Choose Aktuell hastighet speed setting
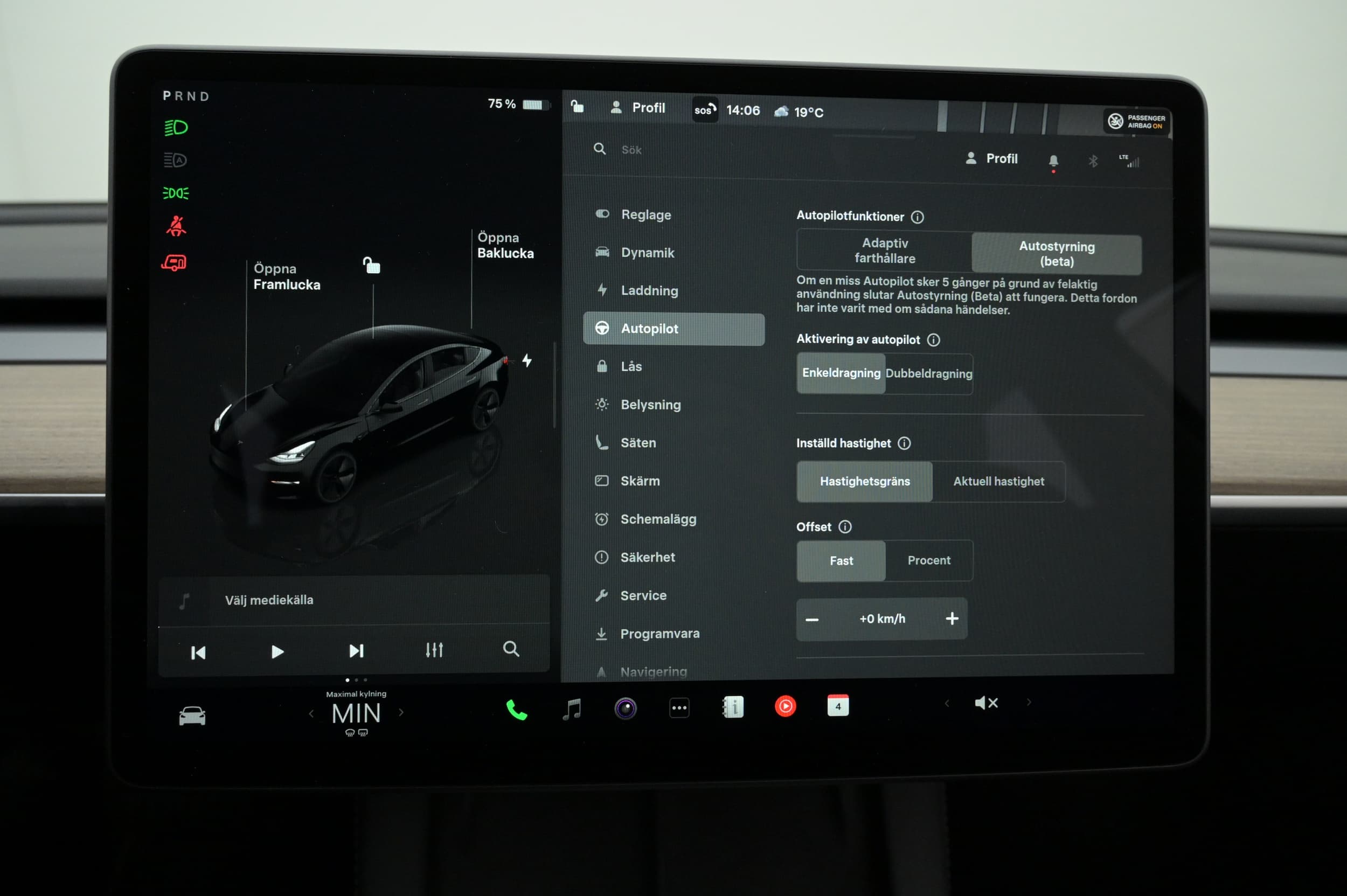 998,482
